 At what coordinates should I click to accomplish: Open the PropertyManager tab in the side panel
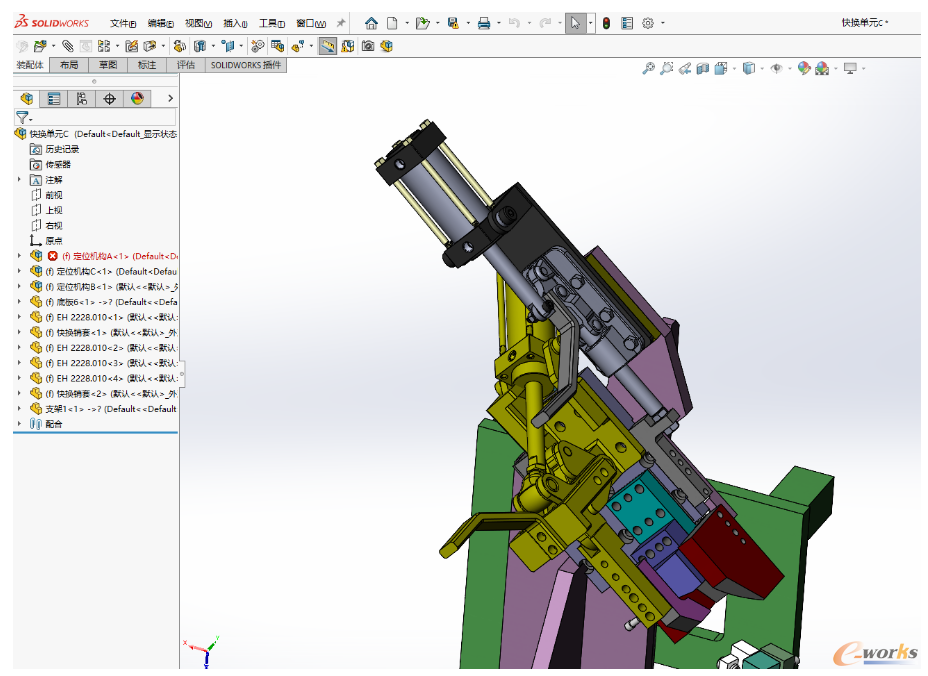54,98
